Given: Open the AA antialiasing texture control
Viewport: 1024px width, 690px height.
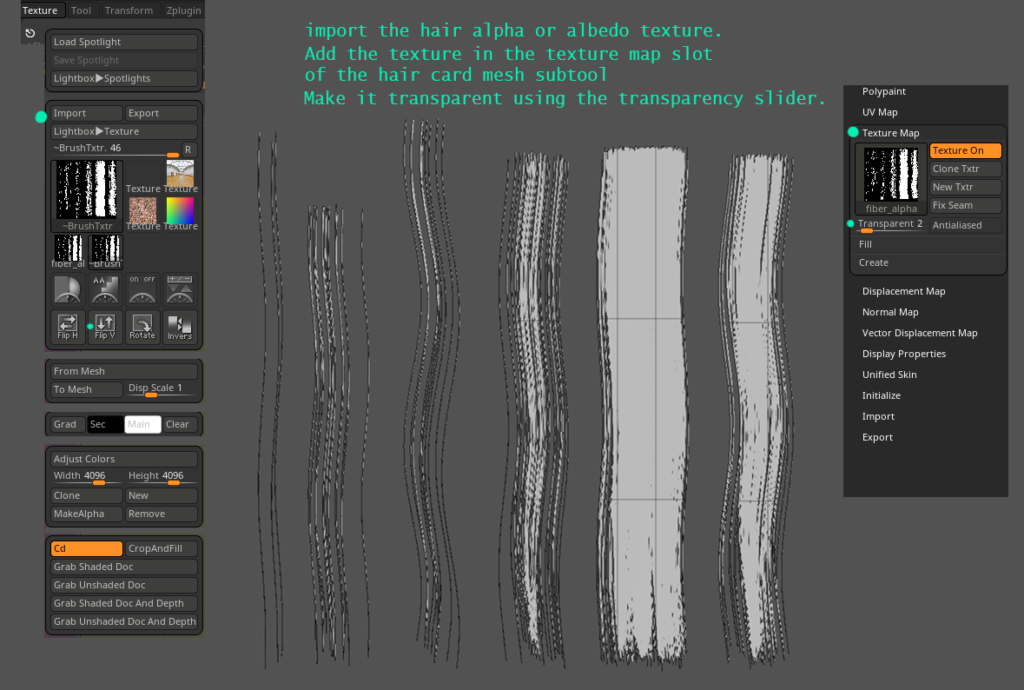Looking at the screenshot, I should (105, 289).
